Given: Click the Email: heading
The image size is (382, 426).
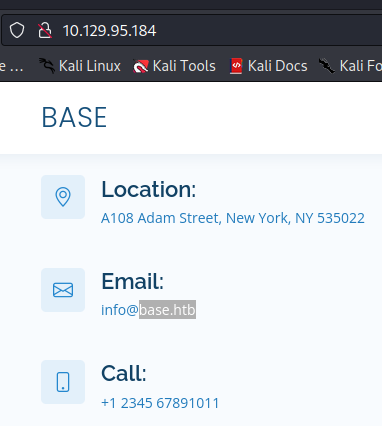Looking at the screenshot, I should point(133,281).
